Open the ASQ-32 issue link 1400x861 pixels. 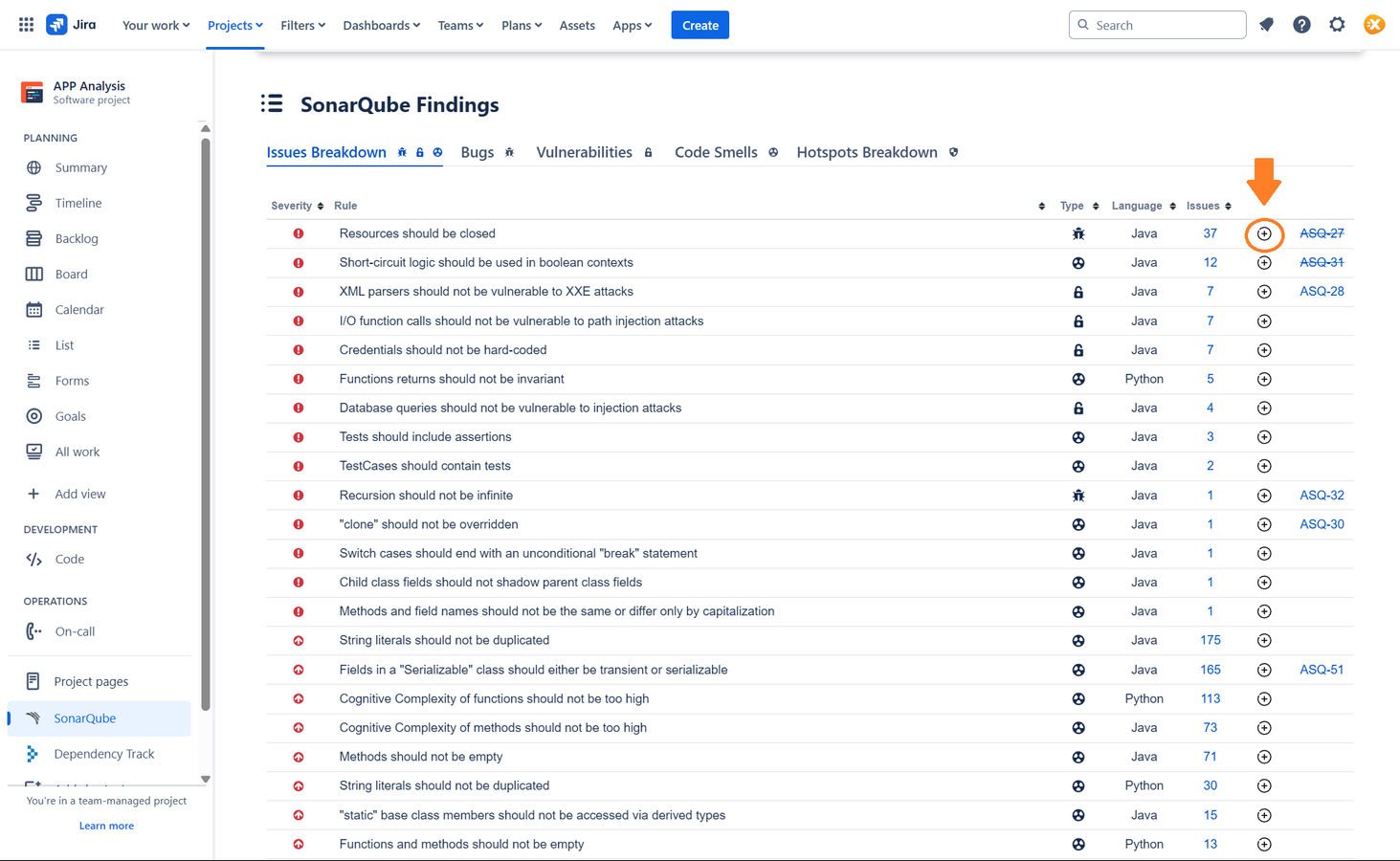tap(1322, 496)
